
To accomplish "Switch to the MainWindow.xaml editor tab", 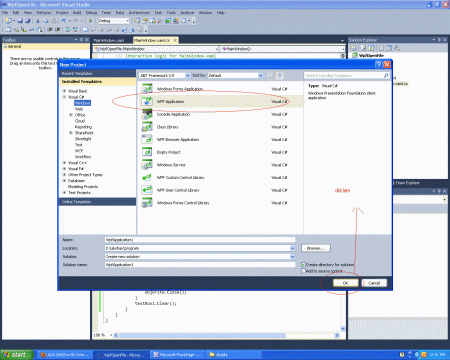I will click(109, 40).
